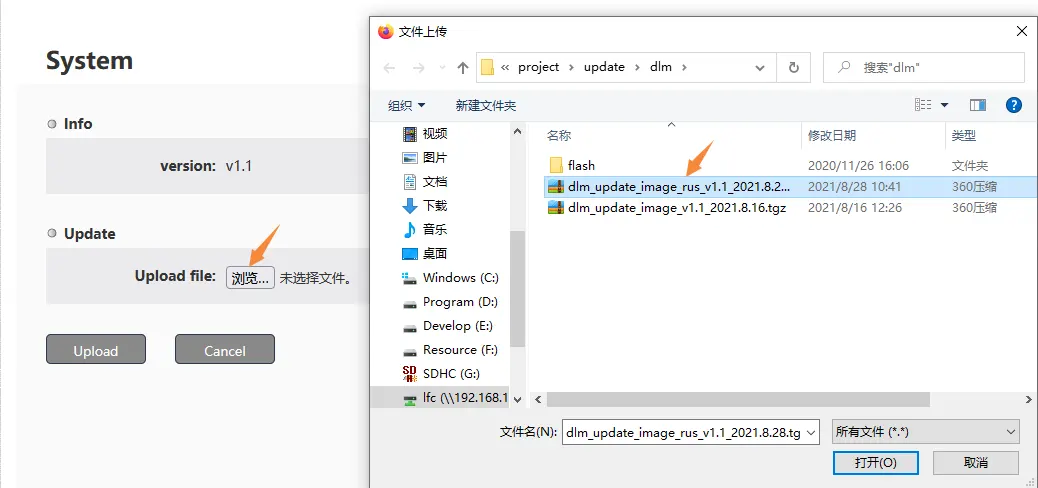Close the 文件上传 dialog
The image size is (1038, 488).
(1021, 30)
